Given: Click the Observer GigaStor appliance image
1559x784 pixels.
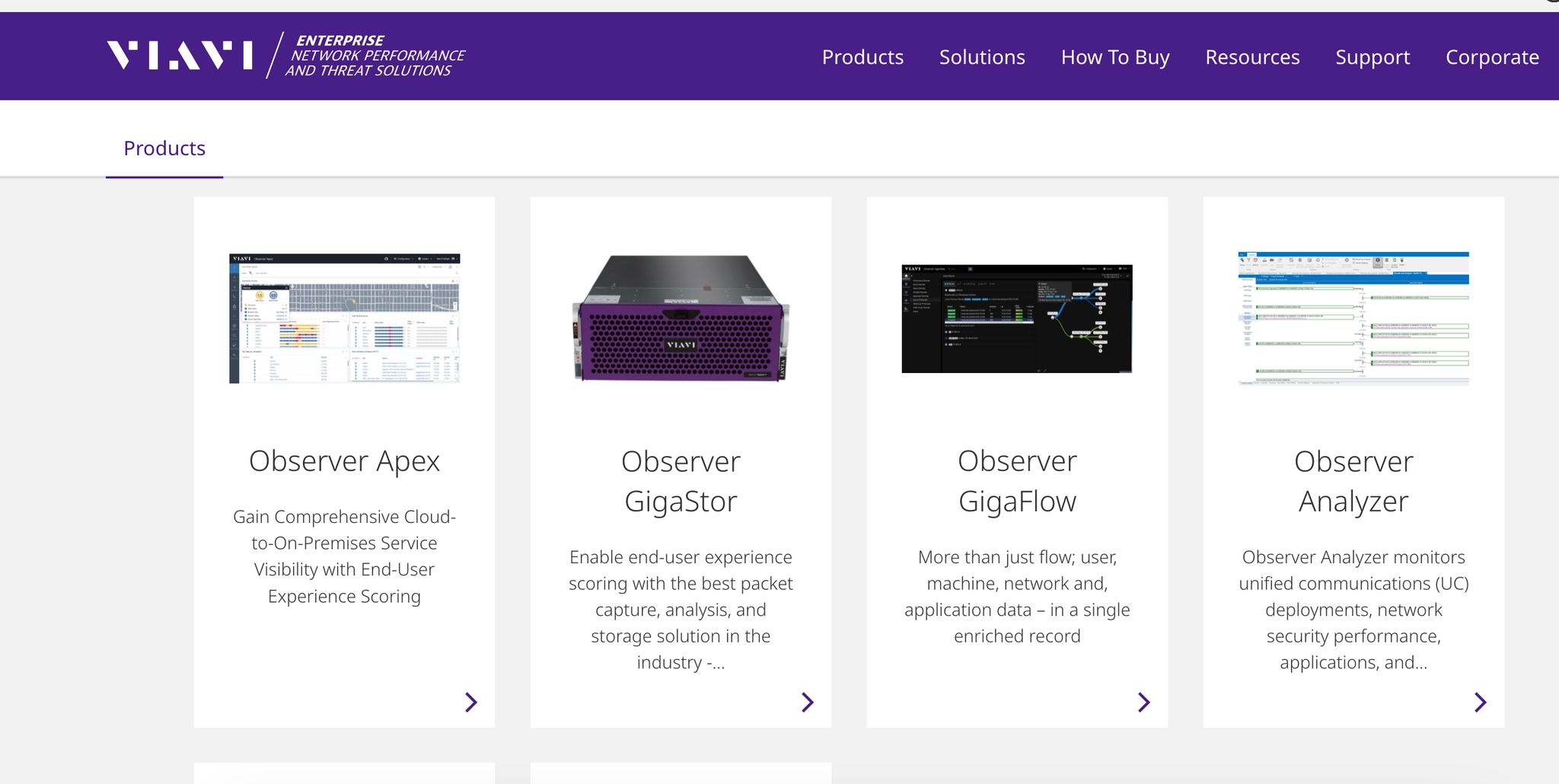Looking at the screenshot, I should 681,318.
